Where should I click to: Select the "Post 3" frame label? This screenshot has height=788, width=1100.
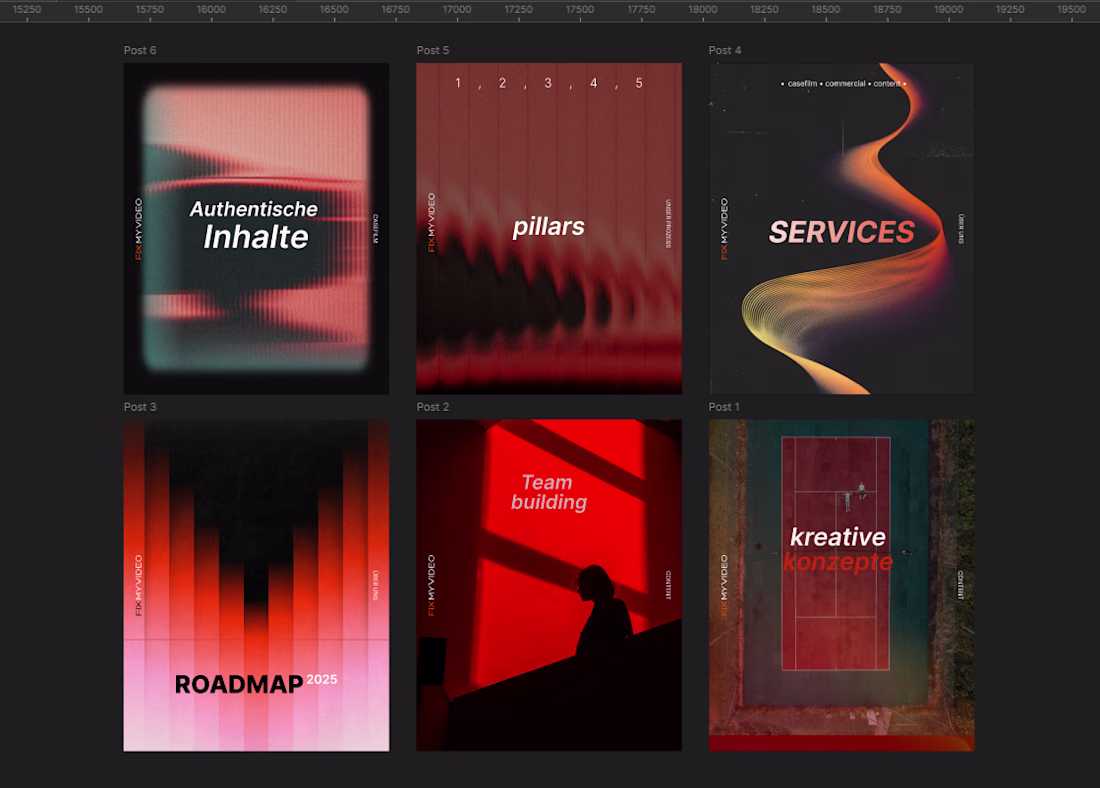coord(140,407)
